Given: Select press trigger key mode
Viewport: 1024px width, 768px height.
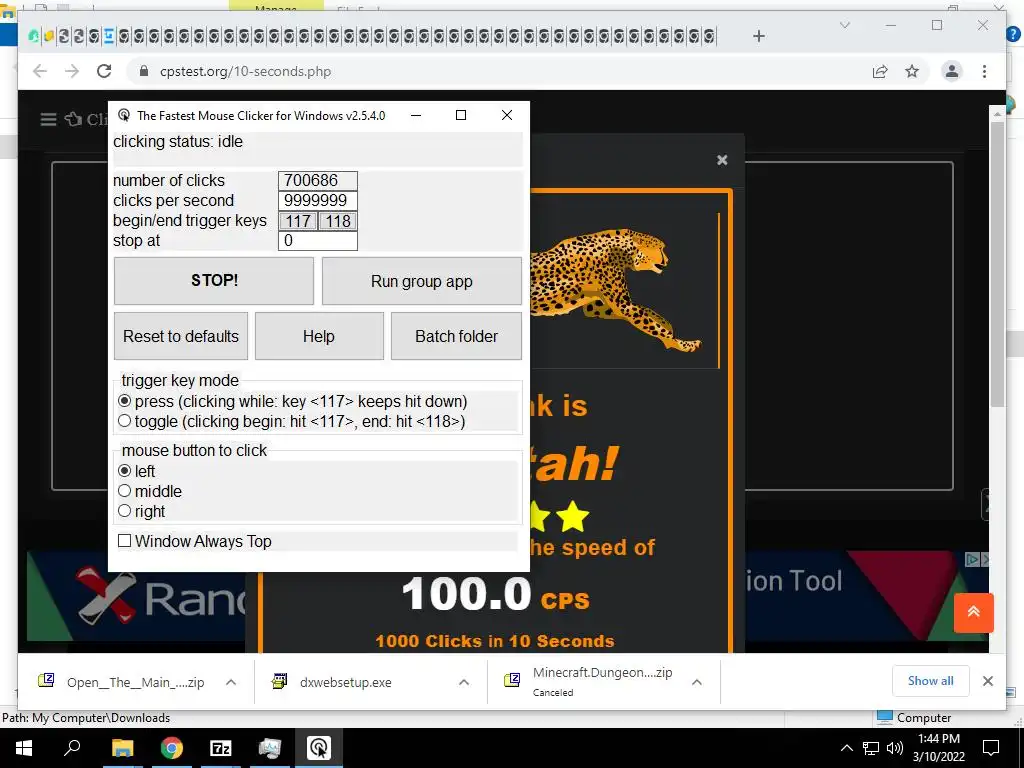Looking at the screenshot, I should (125, 401).
